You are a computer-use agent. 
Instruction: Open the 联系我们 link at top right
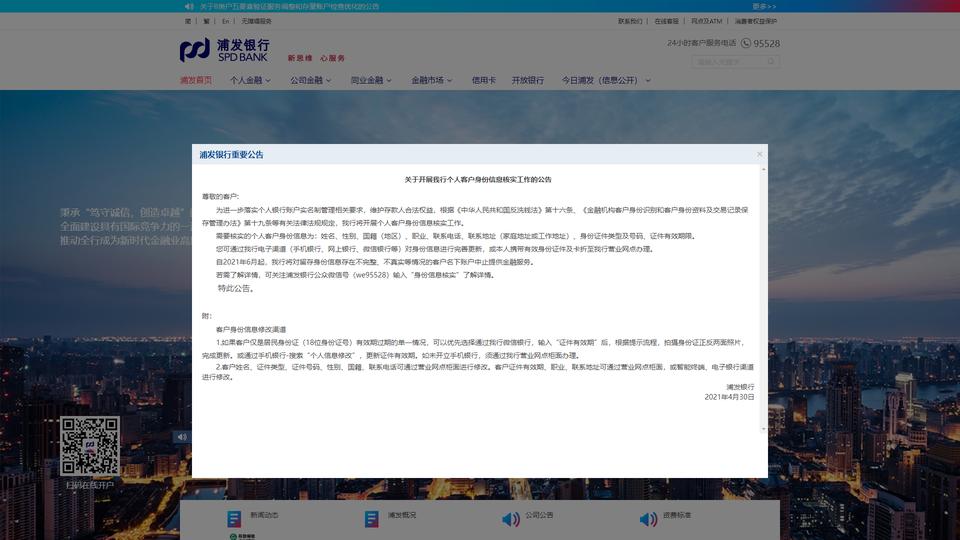coord(630,21)
